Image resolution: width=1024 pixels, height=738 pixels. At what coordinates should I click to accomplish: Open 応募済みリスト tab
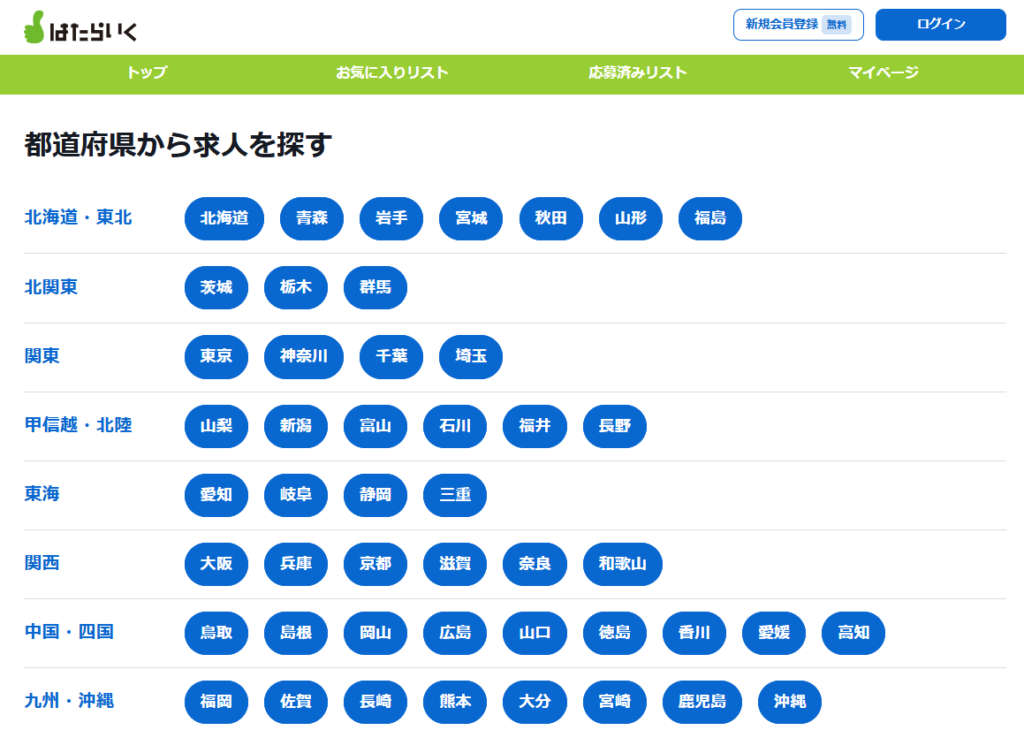pos(637,72)
